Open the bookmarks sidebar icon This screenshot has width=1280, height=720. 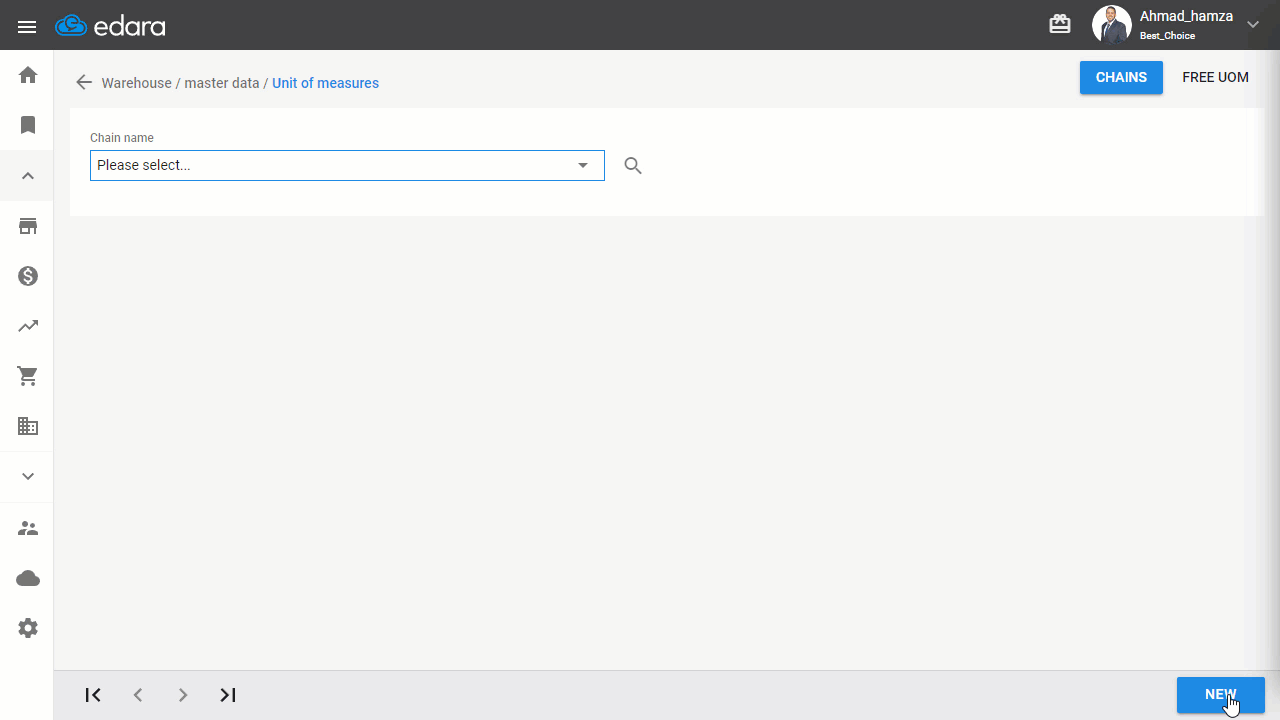click(28, 125)
